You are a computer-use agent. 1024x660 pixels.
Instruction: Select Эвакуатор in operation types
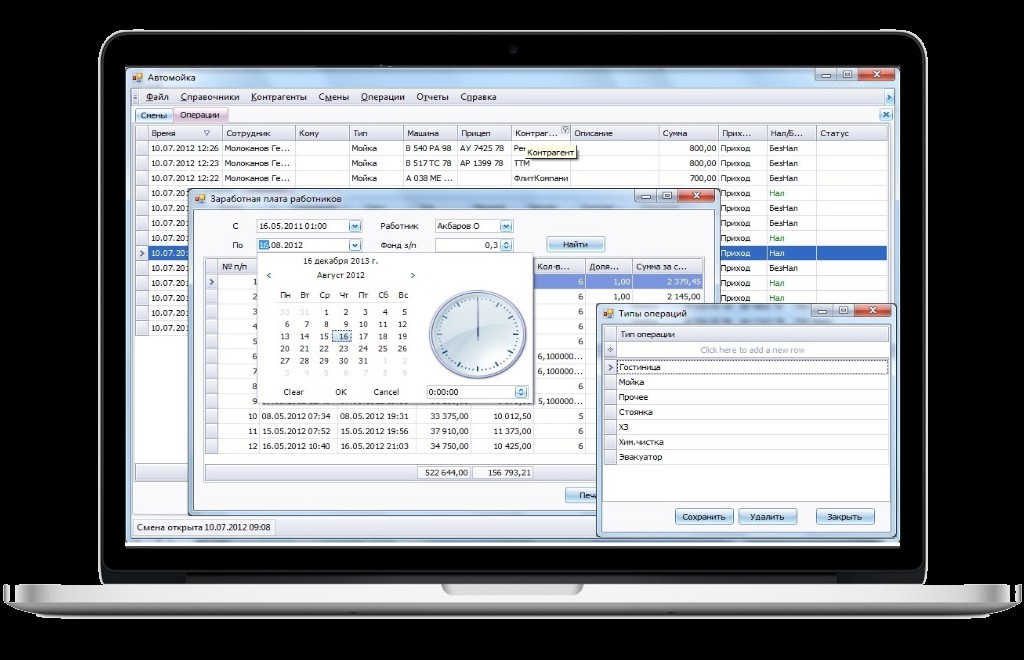752,457
